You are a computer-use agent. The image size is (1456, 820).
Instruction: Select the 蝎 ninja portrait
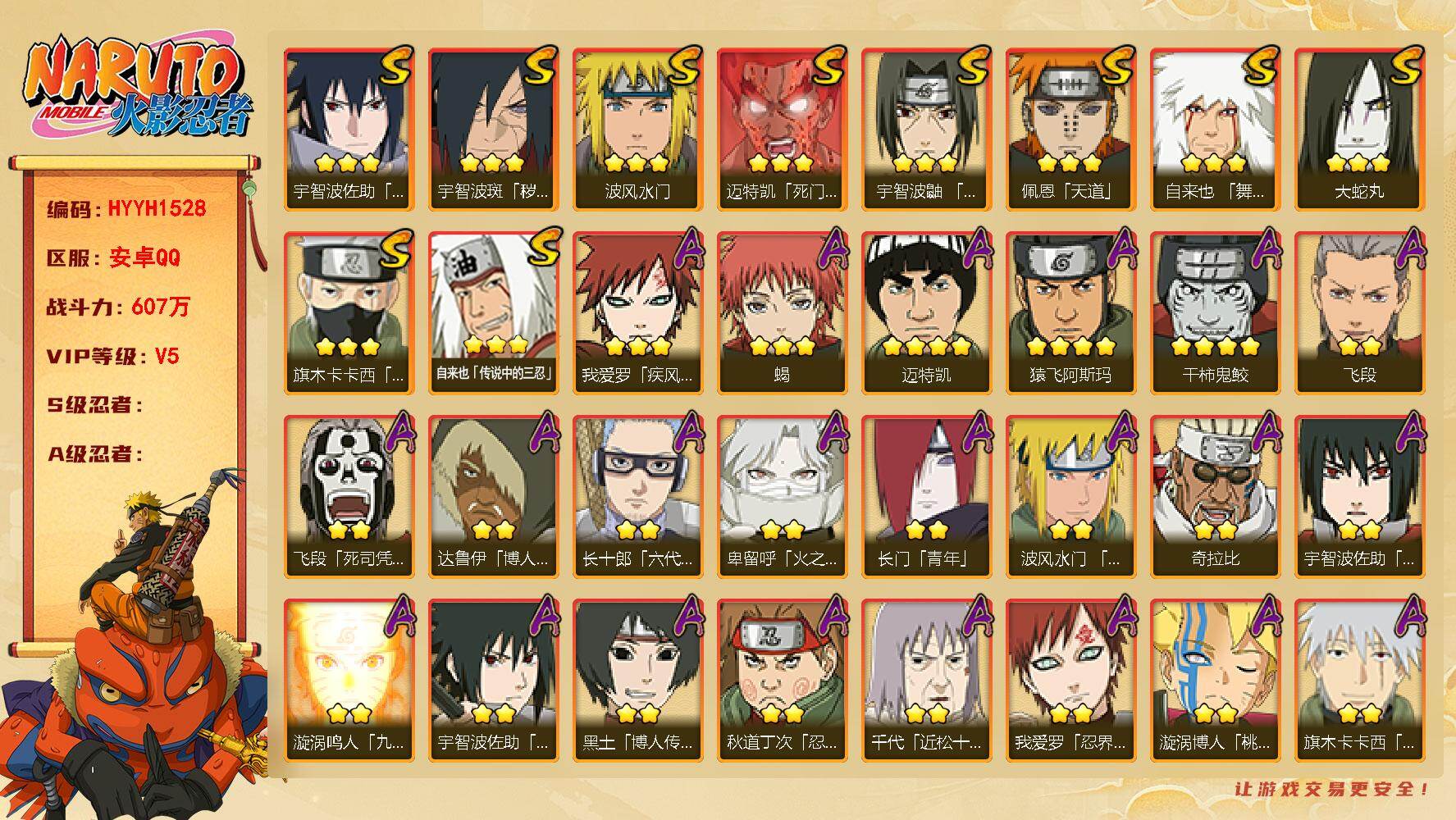[782, 313]
